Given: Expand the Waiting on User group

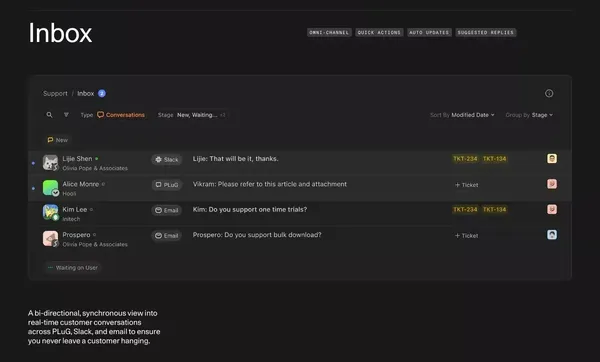Looking at the screenshot, I should (x=73, y=267).
